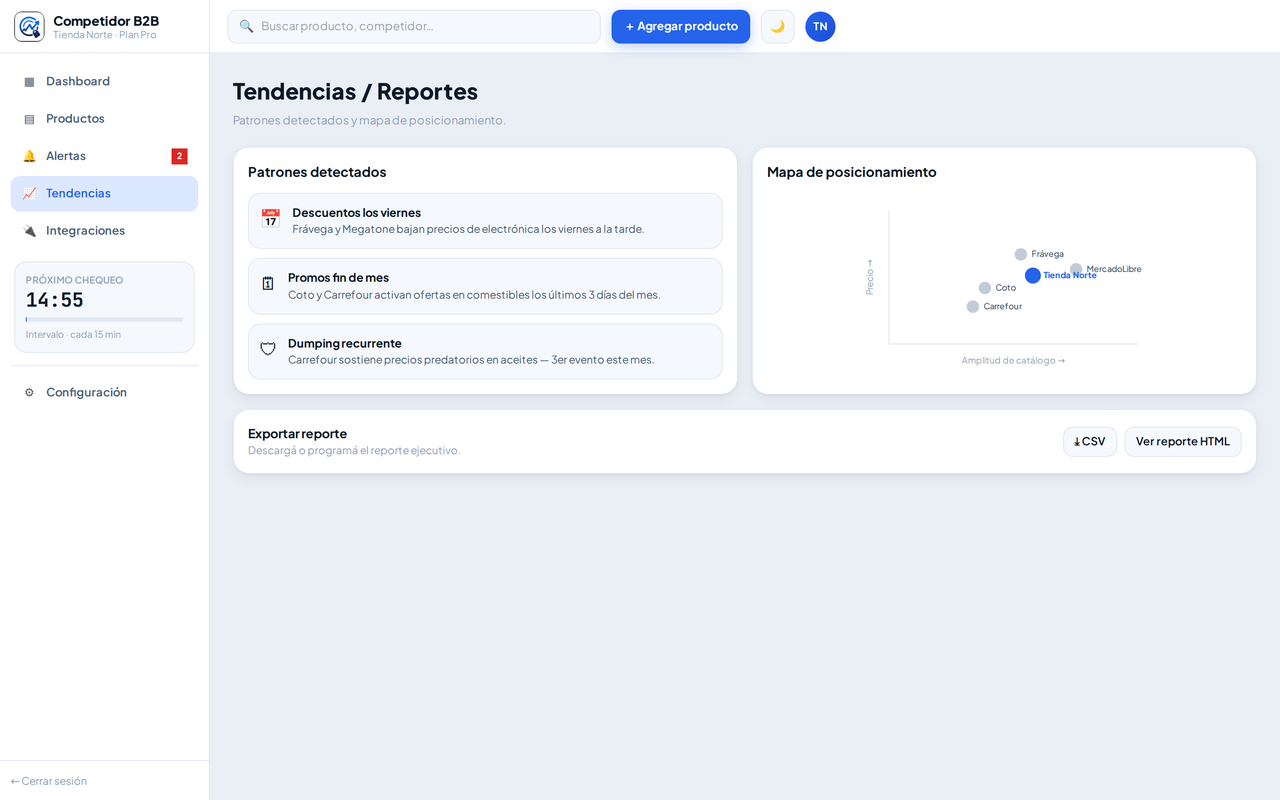This screenshot has width=1280, height=800.
Task: Click the Competidor B2B logo icon
Action: click(29, 27)
